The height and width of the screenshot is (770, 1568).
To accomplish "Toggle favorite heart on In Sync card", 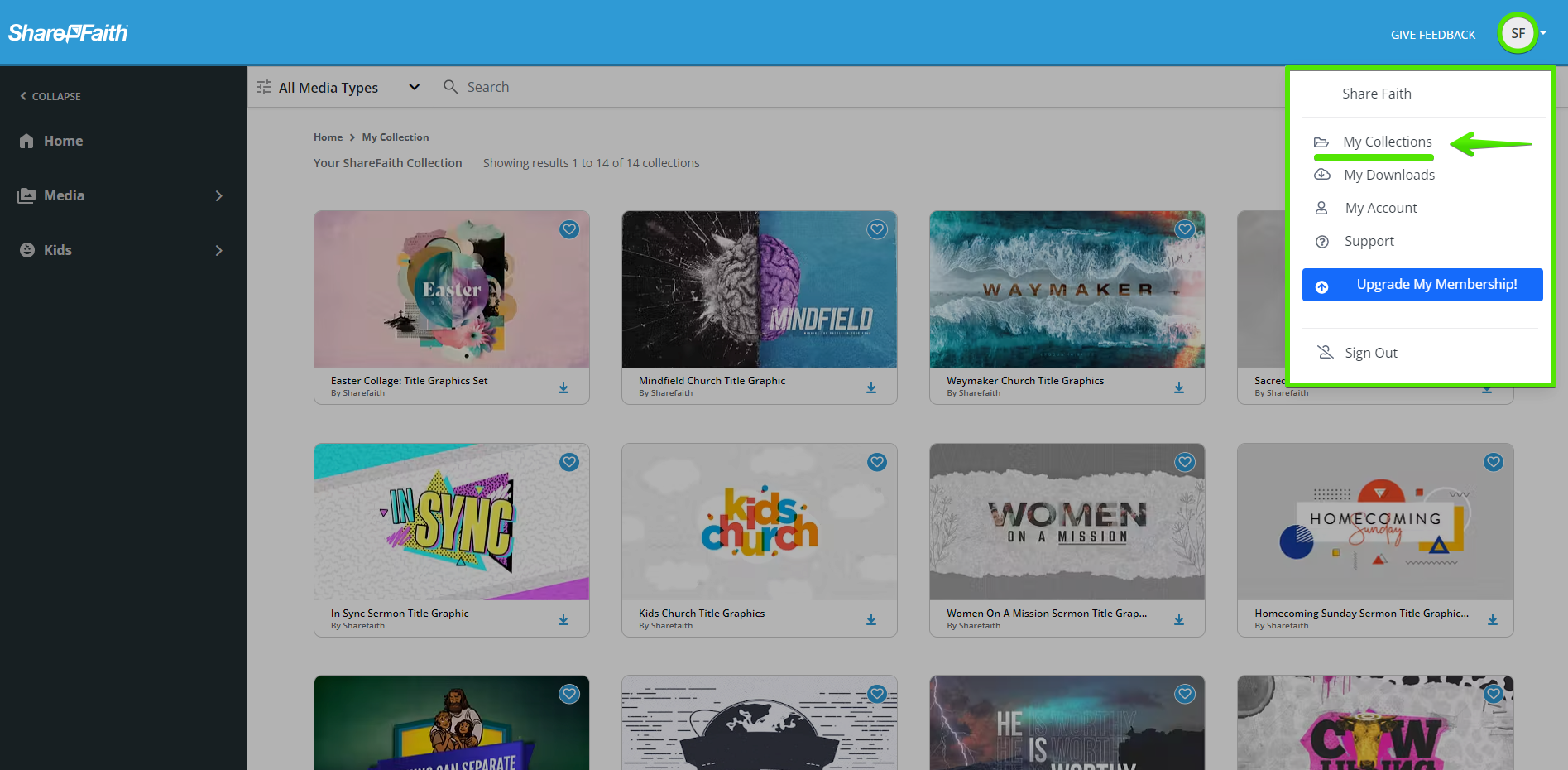I will 569,462.
